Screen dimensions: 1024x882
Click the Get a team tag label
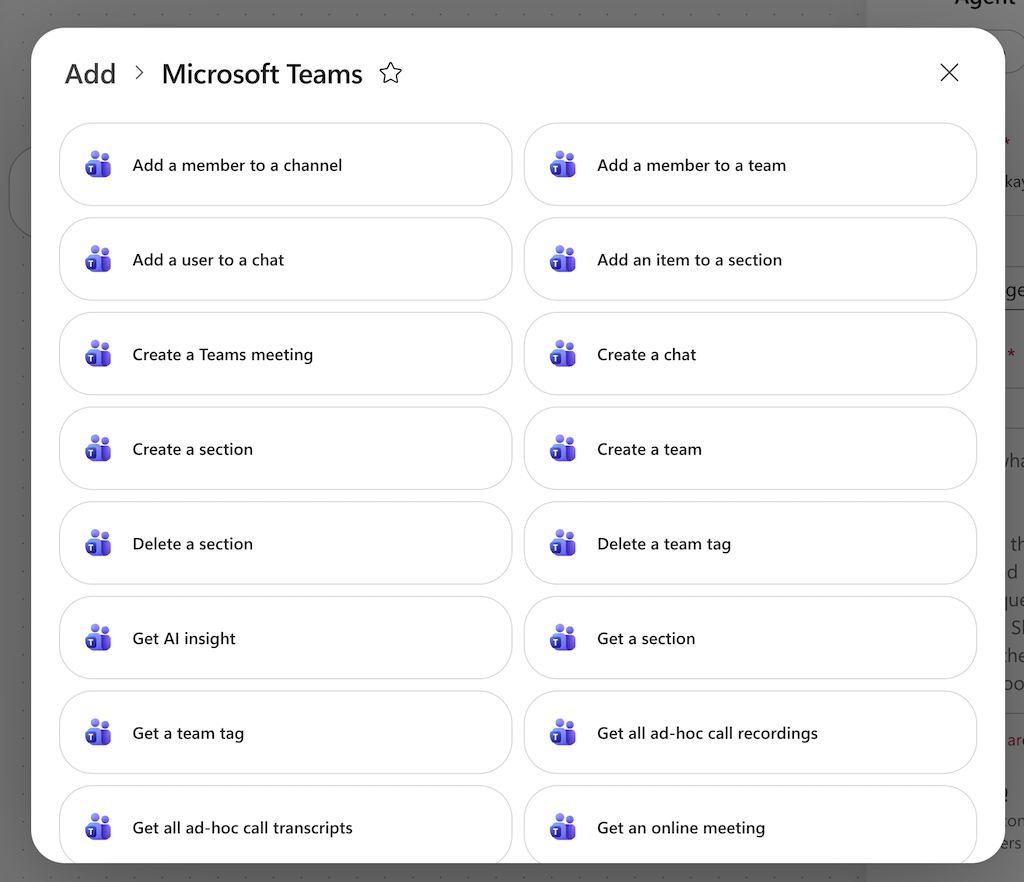tap(188, 733)
